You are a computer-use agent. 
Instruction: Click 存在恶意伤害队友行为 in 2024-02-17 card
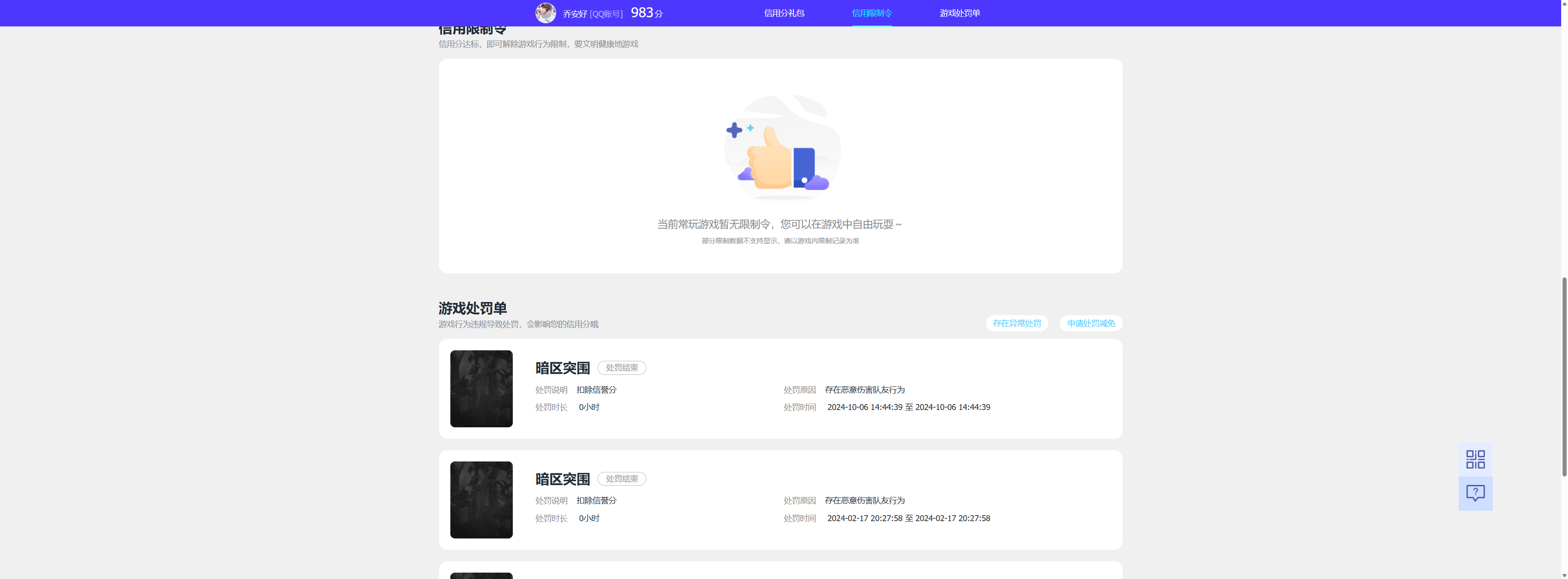864,501
